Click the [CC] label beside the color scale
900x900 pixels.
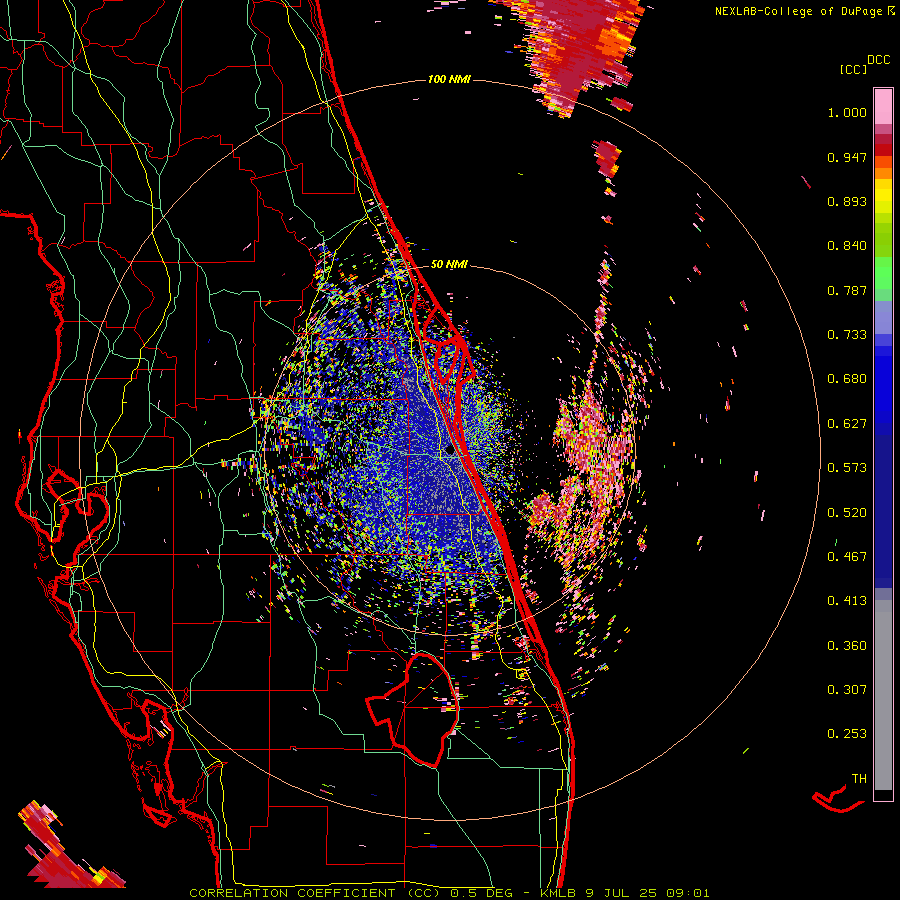(x=853, y=69)
